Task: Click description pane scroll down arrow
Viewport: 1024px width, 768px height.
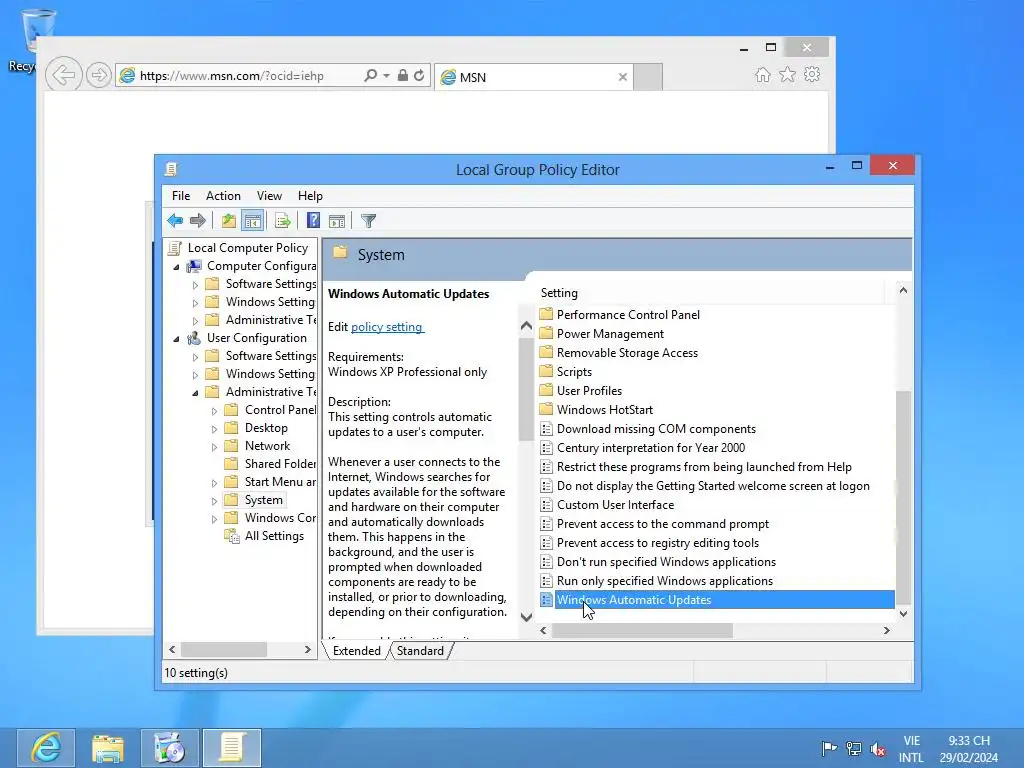Action: pyautogui.click(x=526, y=616)
